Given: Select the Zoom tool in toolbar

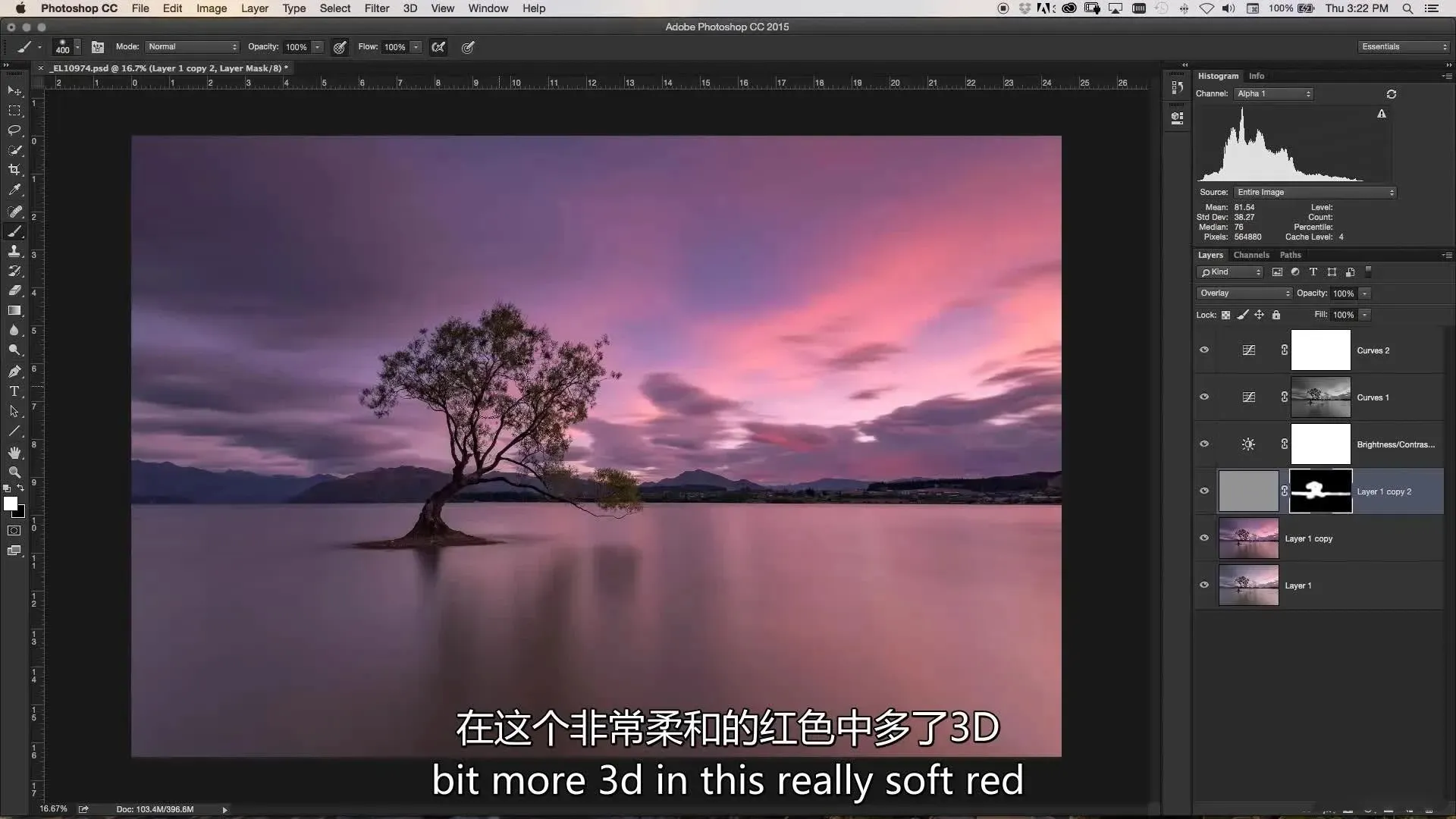Looking at the screenshot, I should click(x=14, y=472).
